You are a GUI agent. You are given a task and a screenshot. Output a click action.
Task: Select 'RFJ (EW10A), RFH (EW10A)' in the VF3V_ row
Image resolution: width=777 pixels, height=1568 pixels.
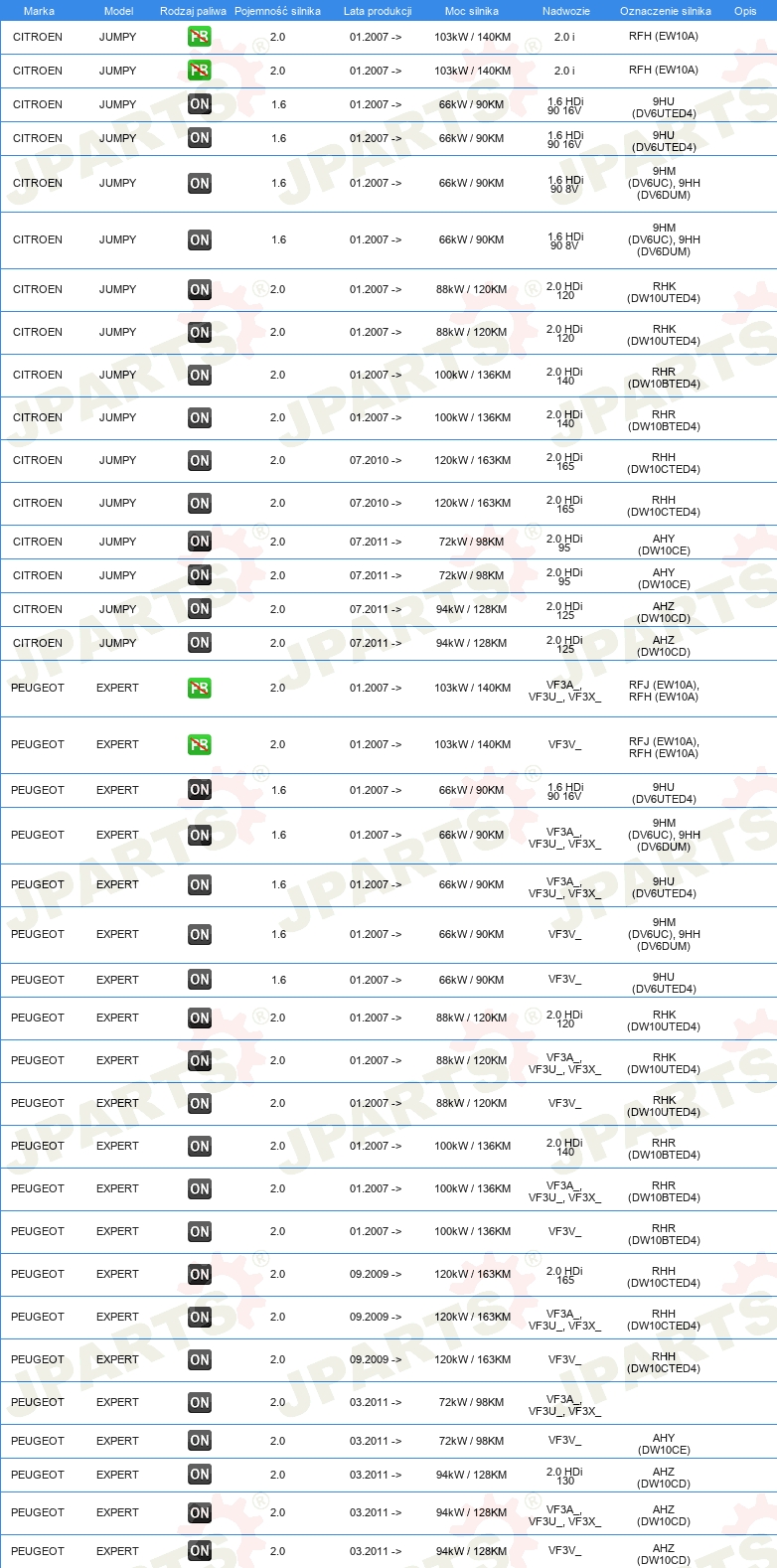pos(664,747)
